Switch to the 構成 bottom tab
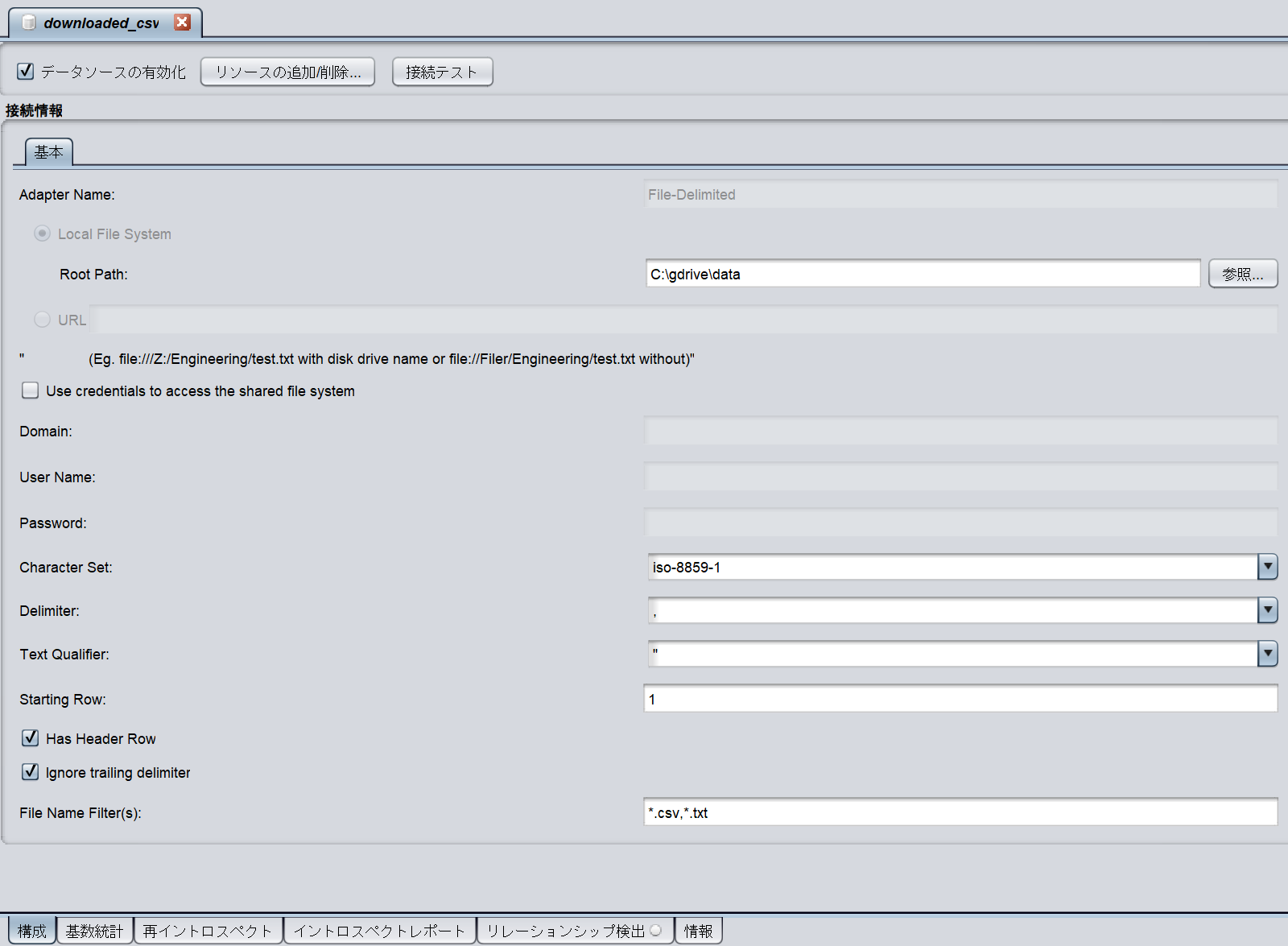Image resolution: width=1288 pixels, height=946 pixels. point(32,931)
